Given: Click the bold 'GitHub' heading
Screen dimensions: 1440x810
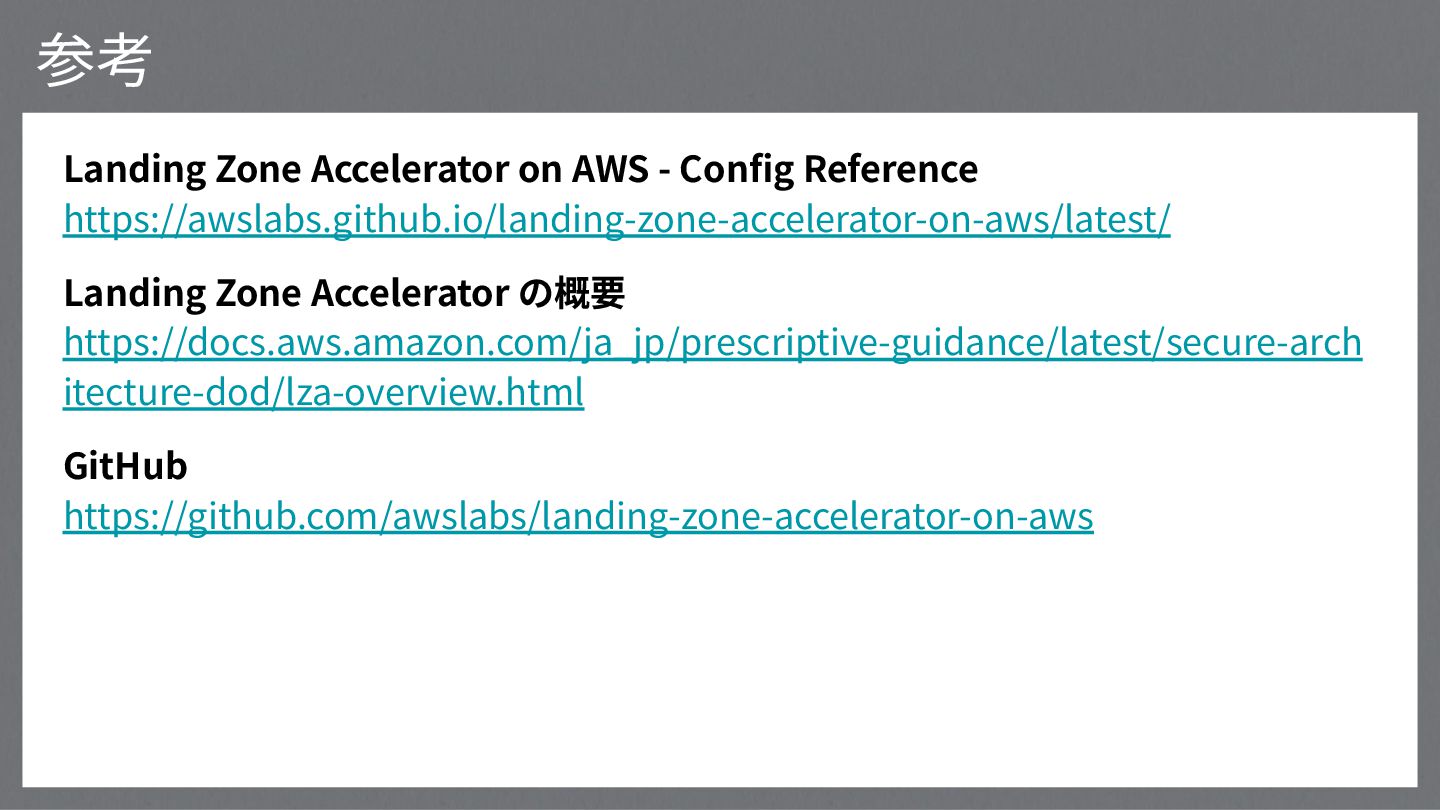Looking at the screenshot, I should [x=125, y=466].
